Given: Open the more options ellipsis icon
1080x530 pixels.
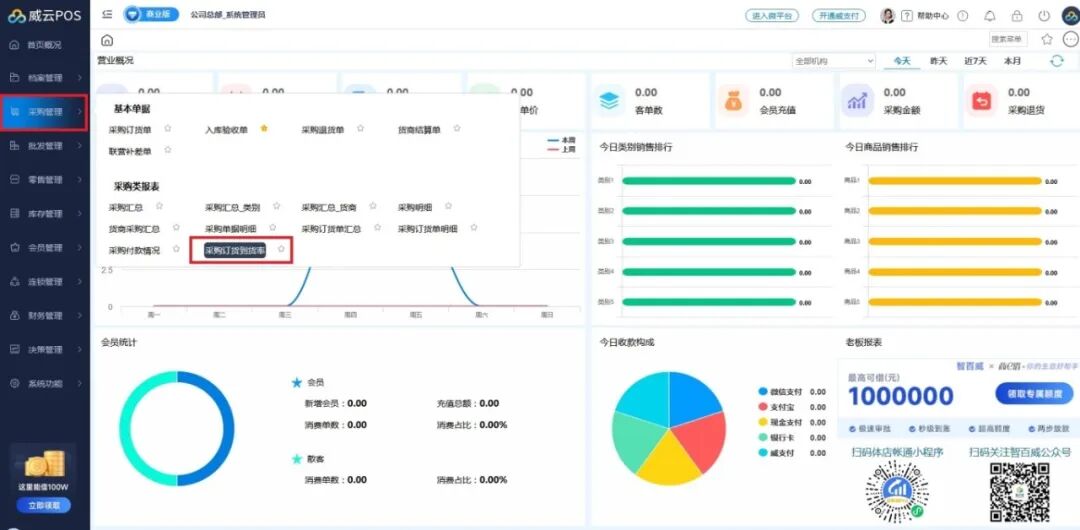Looking at the screenshot, I should [x=1070, y=39].
